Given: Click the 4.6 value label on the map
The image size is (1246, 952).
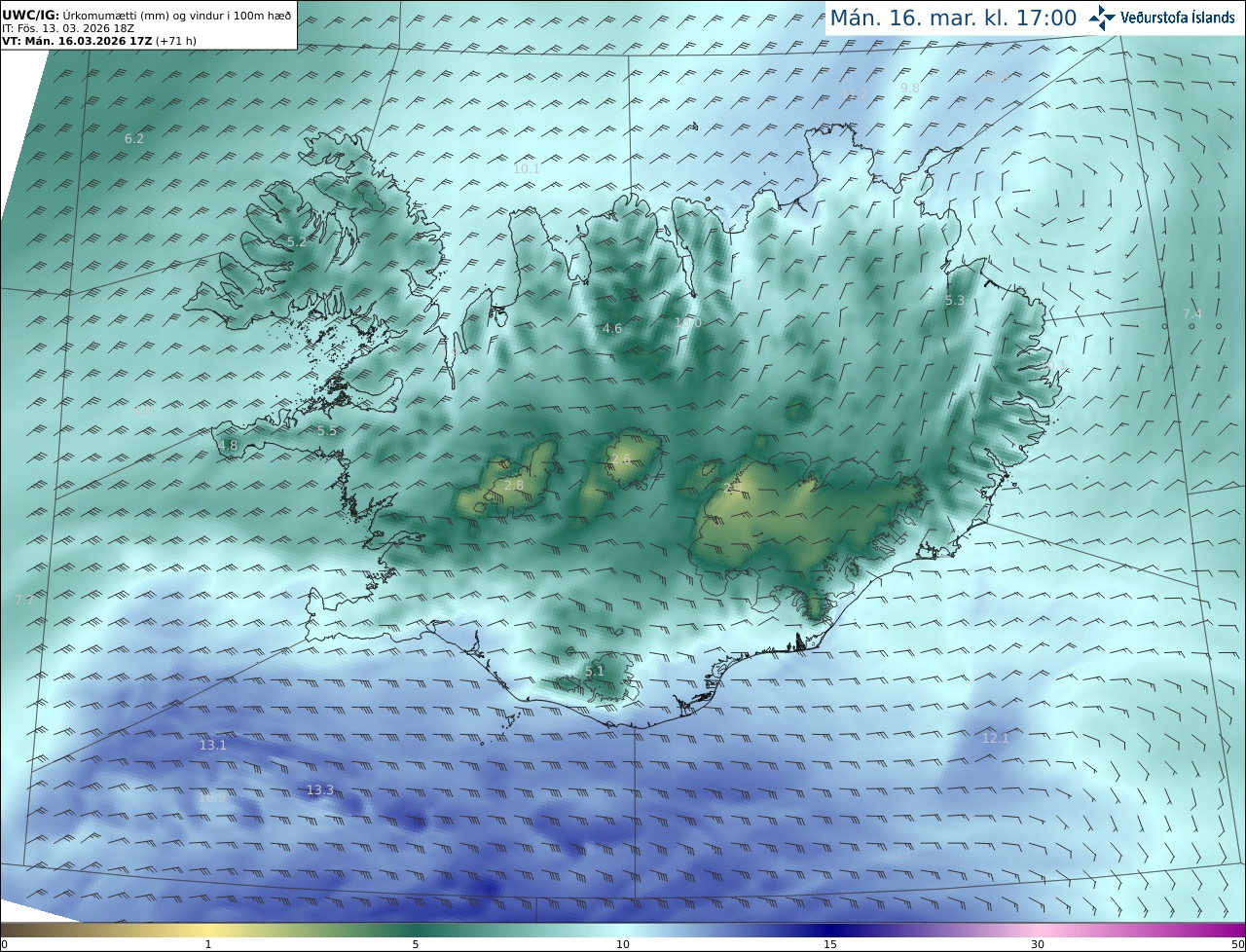Looking at the screenshot, I should tap(612, 329).
